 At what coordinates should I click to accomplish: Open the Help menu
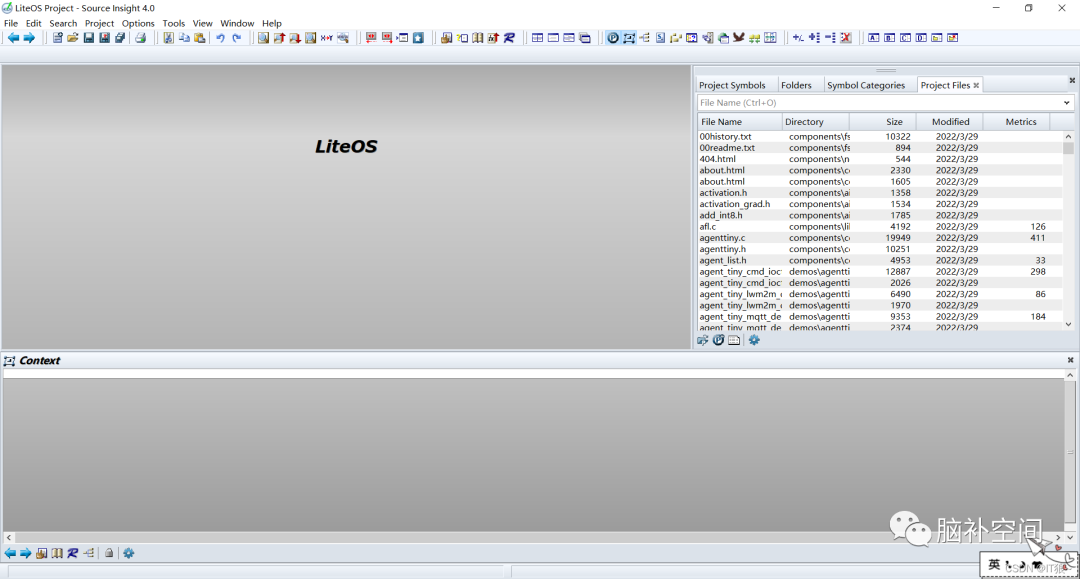click(x=272, y=23)
